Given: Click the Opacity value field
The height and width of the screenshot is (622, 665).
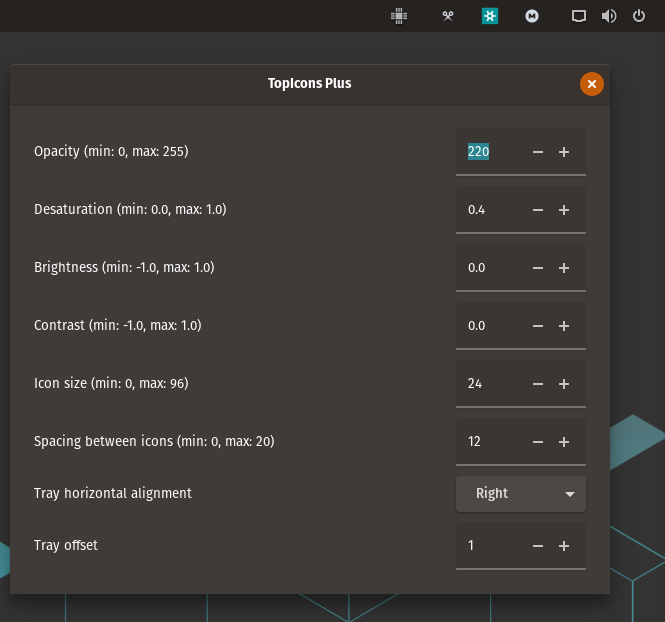Looking at the screenshot, I should pos(490,152).
